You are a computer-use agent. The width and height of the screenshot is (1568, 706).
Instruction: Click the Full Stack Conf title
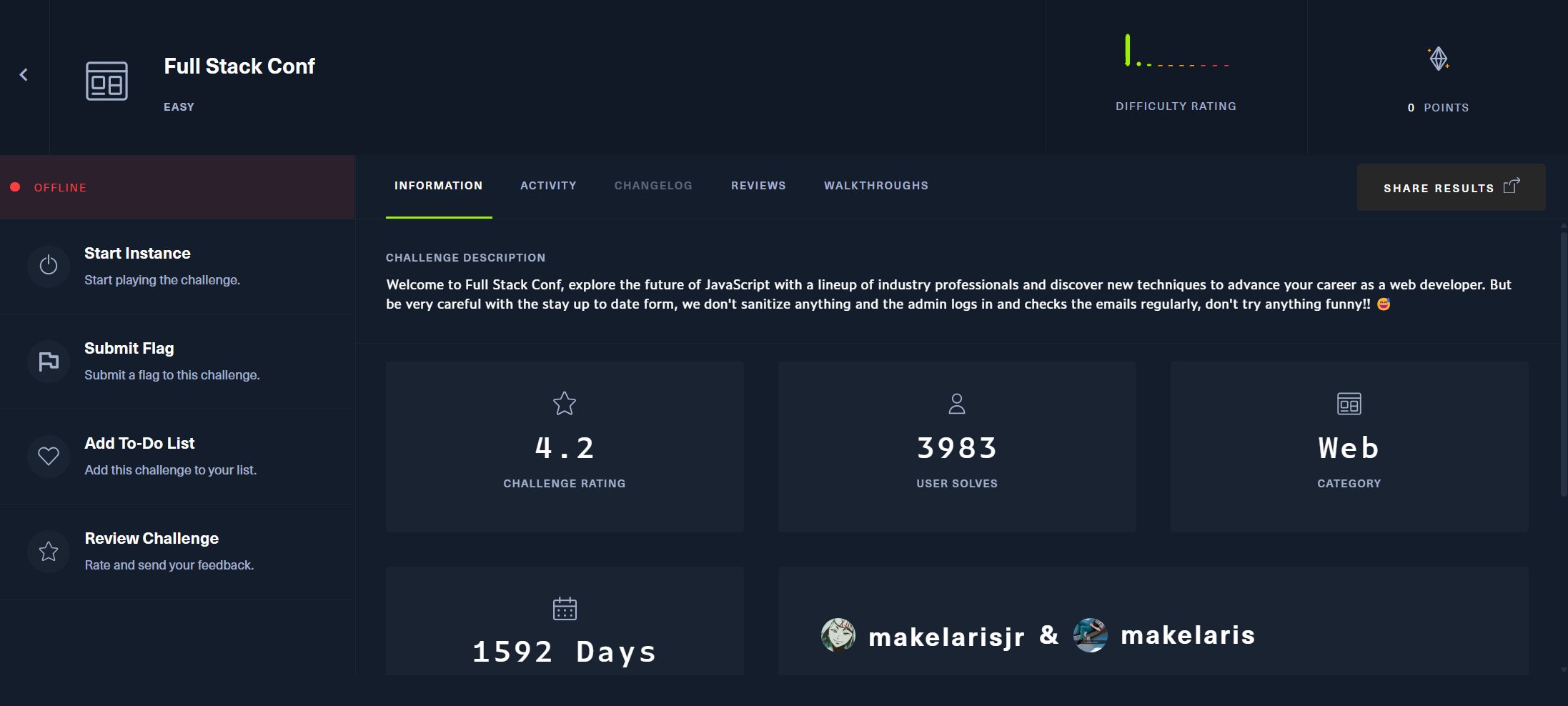[x=239, y=66]
